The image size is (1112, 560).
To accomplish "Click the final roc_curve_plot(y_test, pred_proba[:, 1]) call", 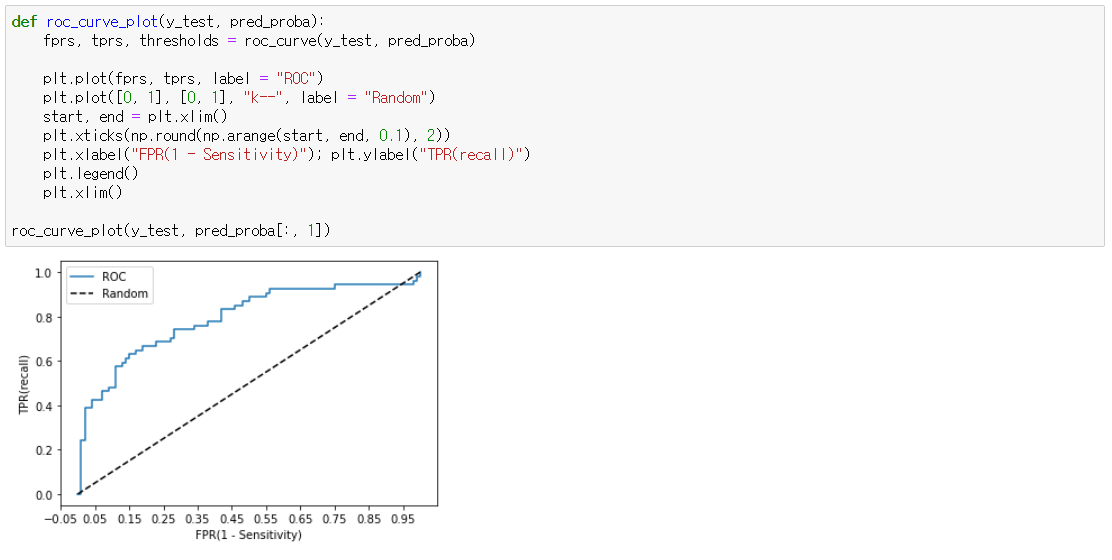I will [171, 230].
